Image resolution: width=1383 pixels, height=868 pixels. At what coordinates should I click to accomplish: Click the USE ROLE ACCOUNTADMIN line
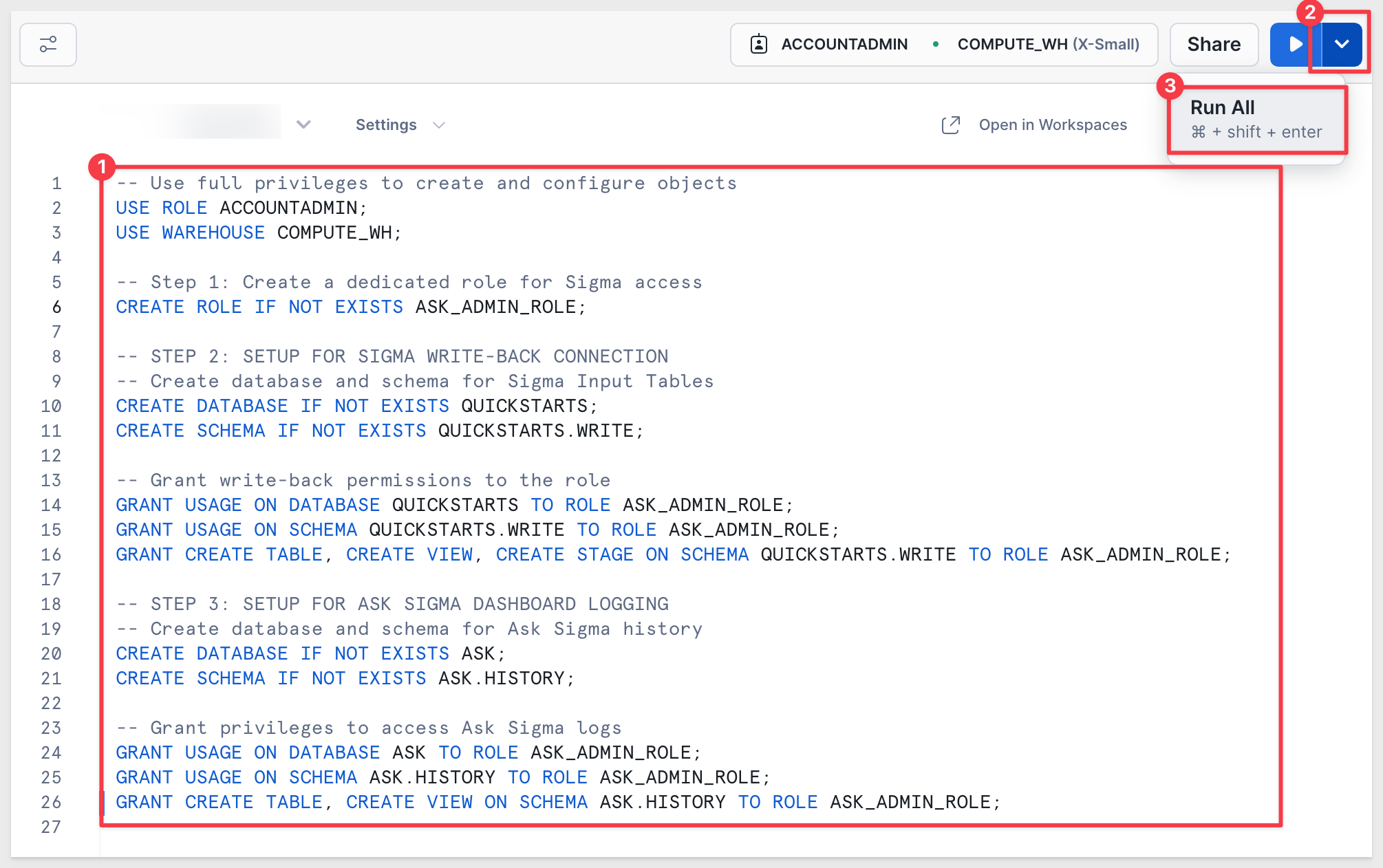242,208
